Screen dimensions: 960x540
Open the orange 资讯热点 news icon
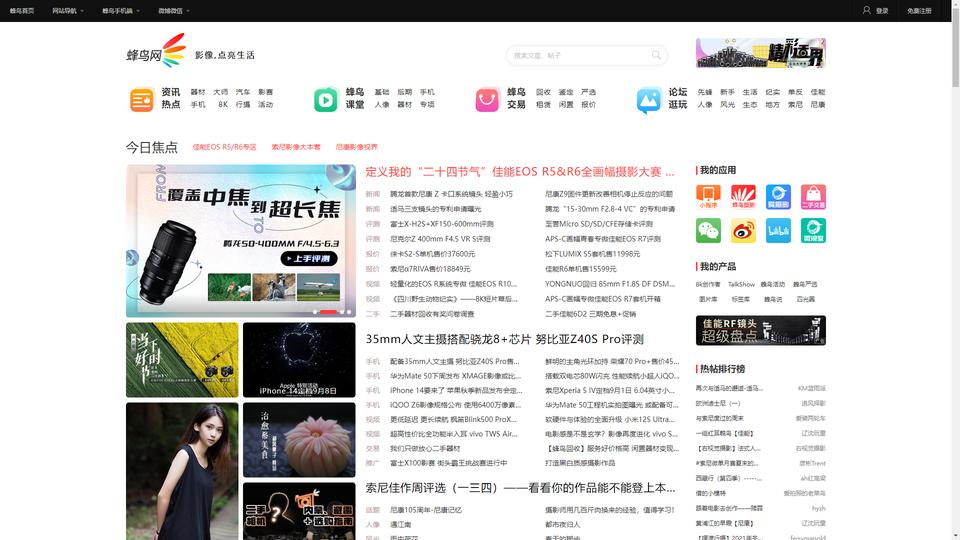pyautogui.click(x=141, y=100)
